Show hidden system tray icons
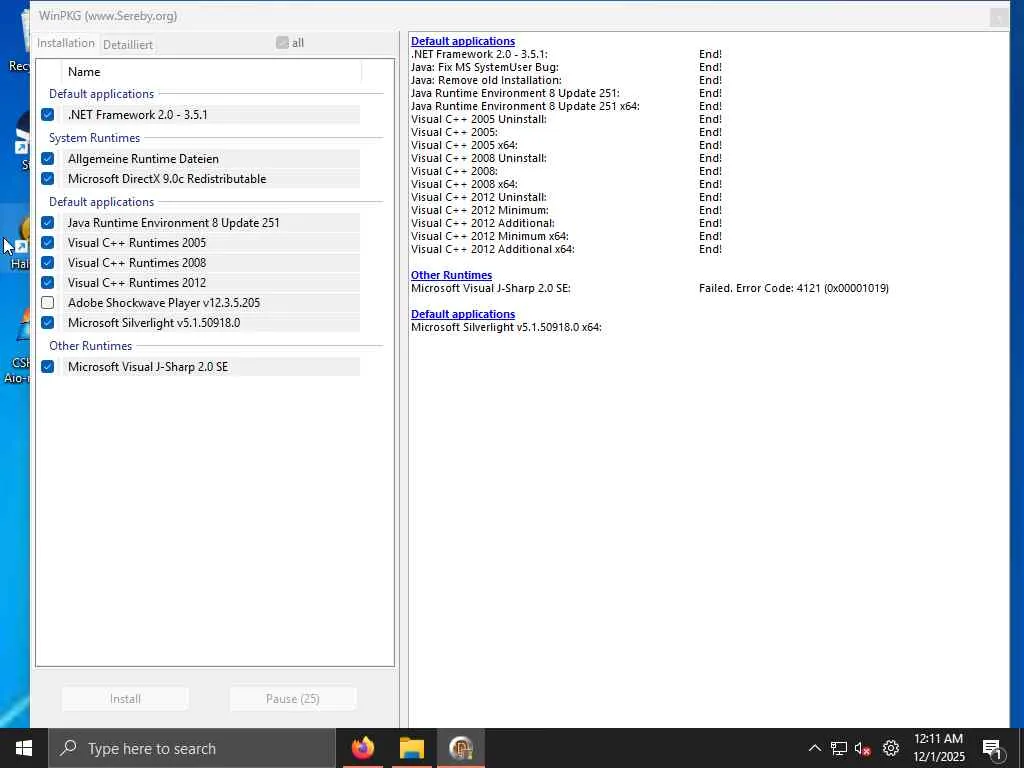 [814, 748]
